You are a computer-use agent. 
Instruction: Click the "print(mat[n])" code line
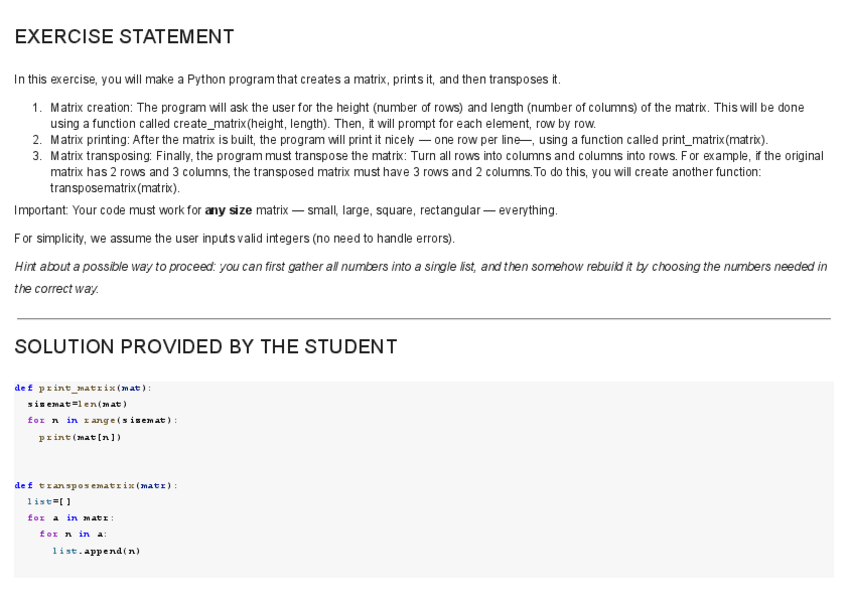point(80,437)
